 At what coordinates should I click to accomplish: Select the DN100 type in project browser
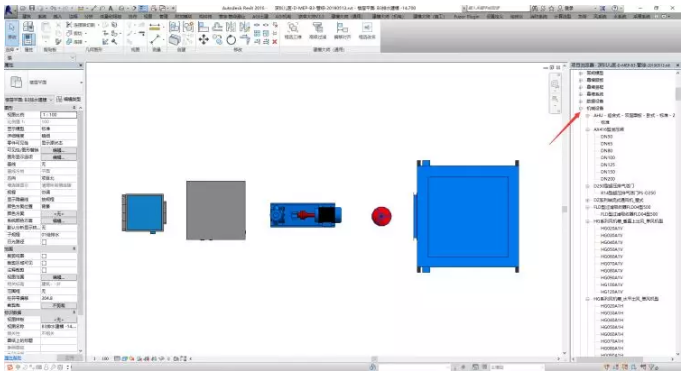pos(608,157)
